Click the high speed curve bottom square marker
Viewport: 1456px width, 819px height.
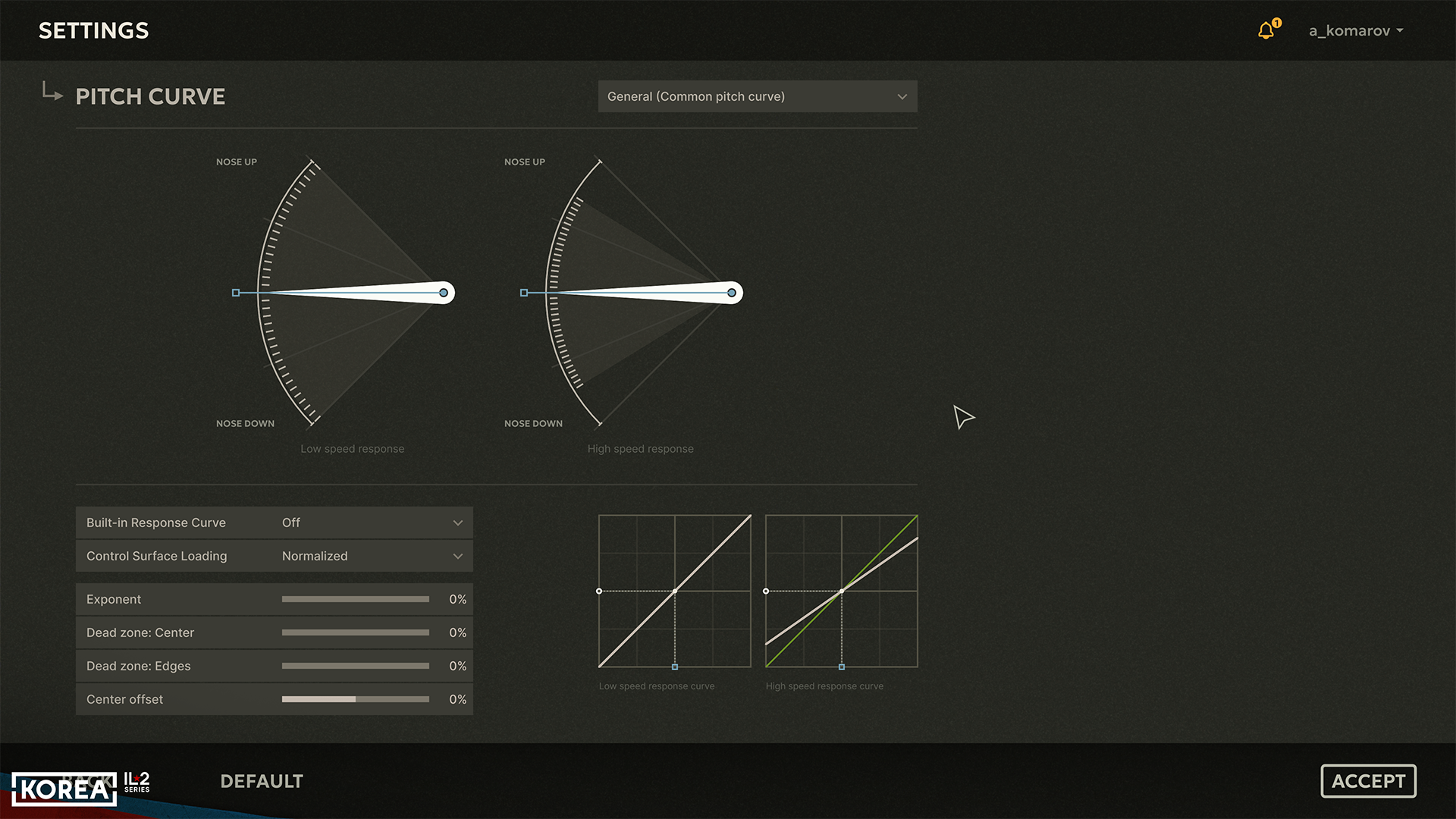(842, 667)
